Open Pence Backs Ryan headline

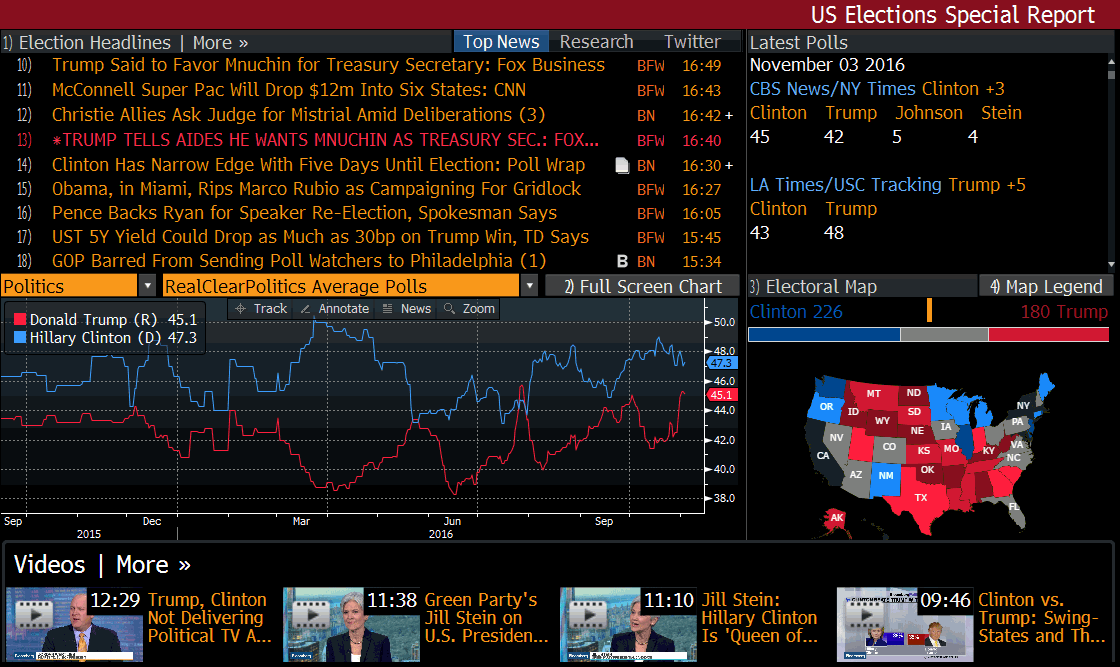point(304,213)
